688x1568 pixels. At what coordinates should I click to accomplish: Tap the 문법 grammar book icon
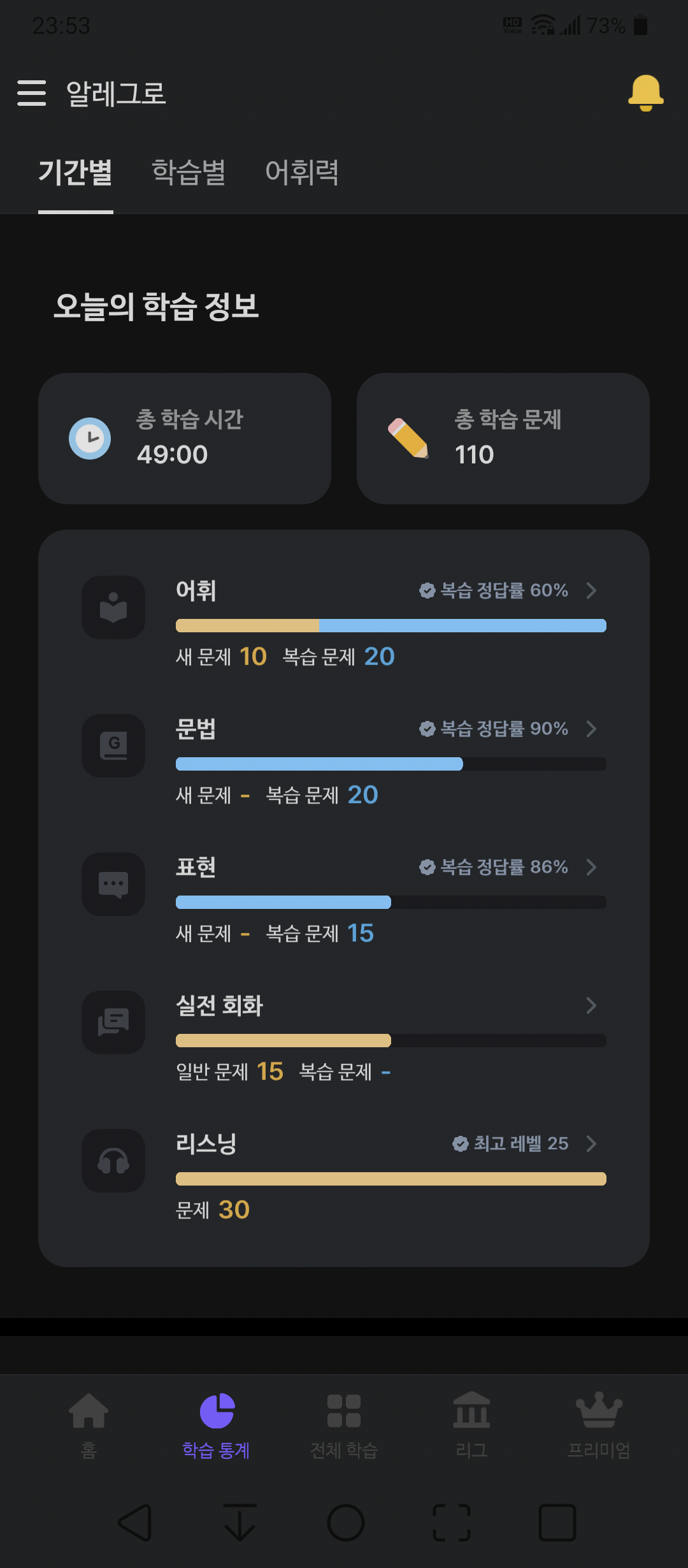click(113, 746)
